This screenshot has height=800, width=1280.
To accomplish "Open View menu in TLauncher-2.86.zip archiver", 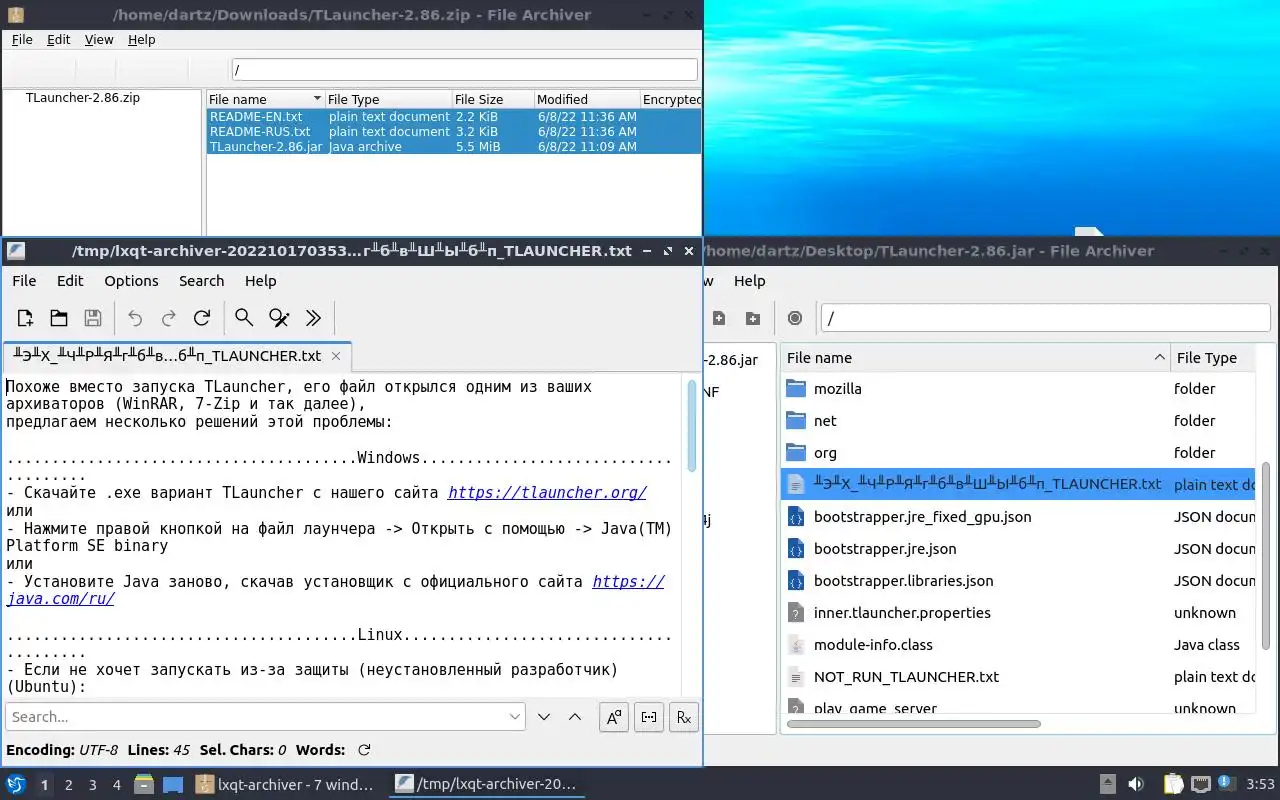I will [x=99, y=40].
